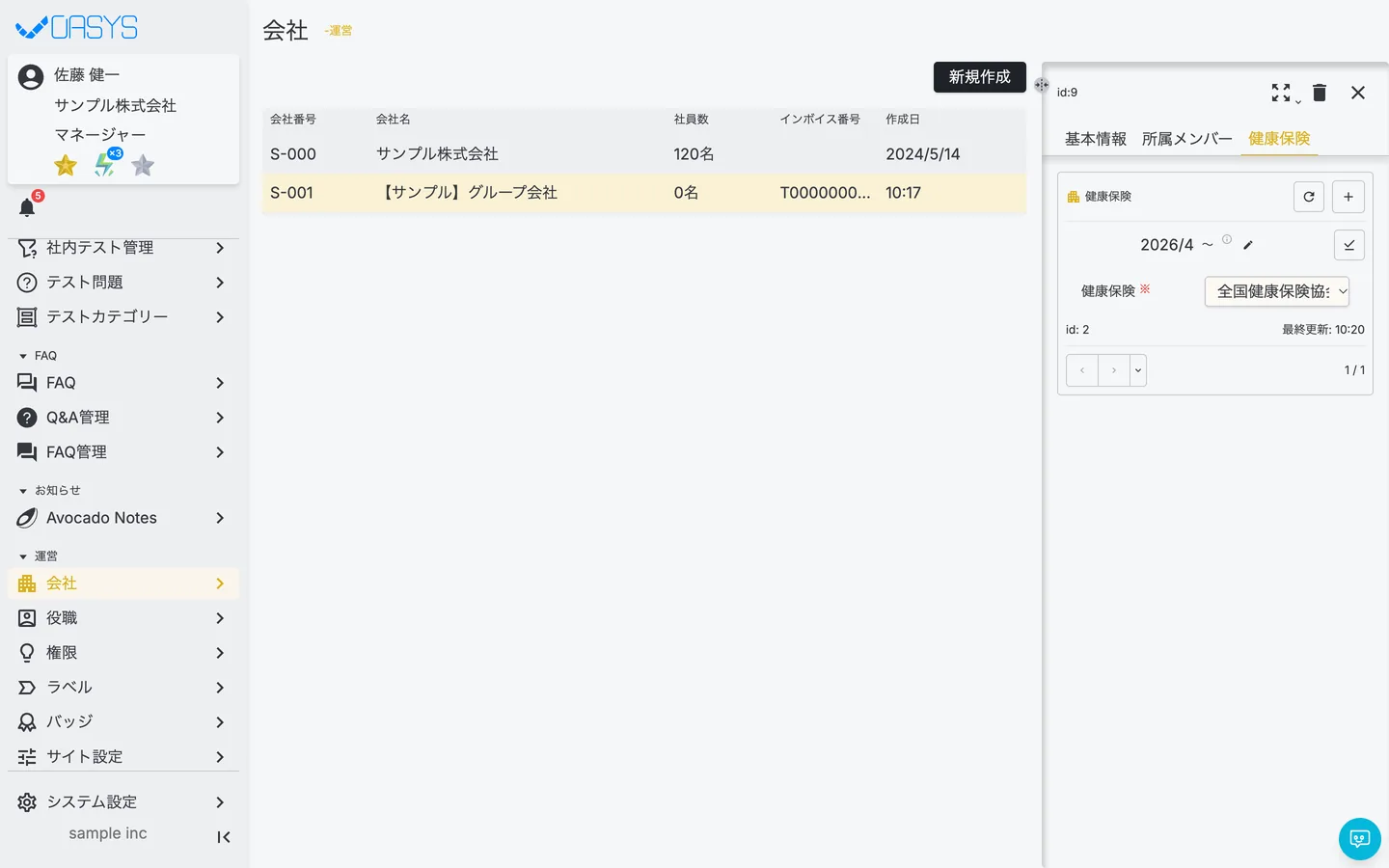This screenshot has width=1389, height=868.
Task: Click the lightning bolt x3 badge
Action: point(106,164)
